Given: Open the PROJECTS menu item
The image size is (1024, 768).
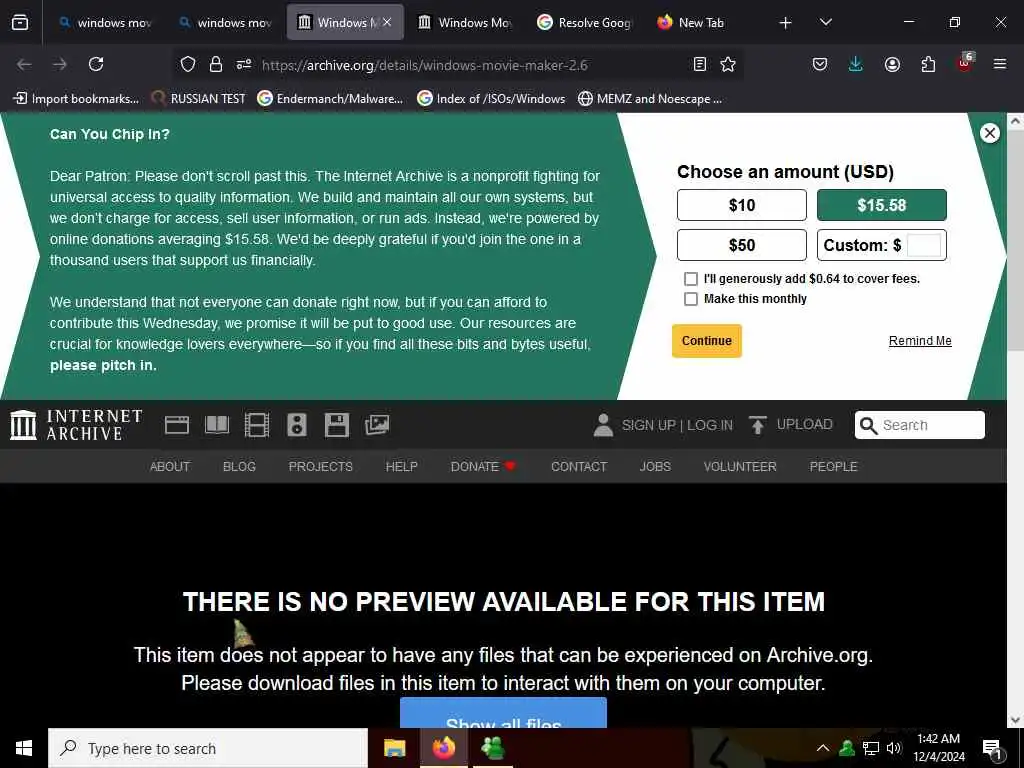Looking at the screenshot, I should coord(321,466).
